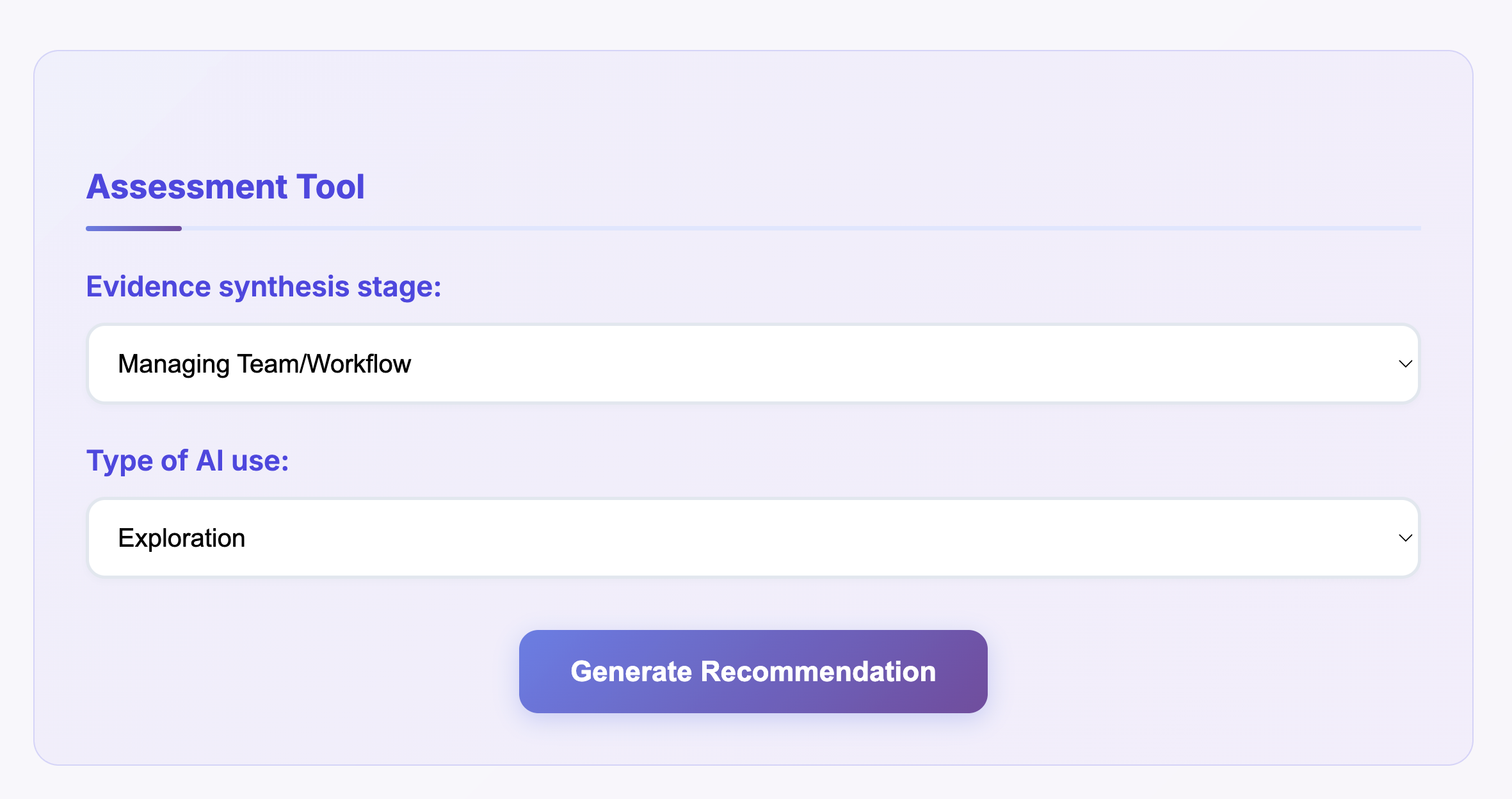1512x799 pixels.
Task: Click the word "Tool" in the title
Action: pos(330,187)
